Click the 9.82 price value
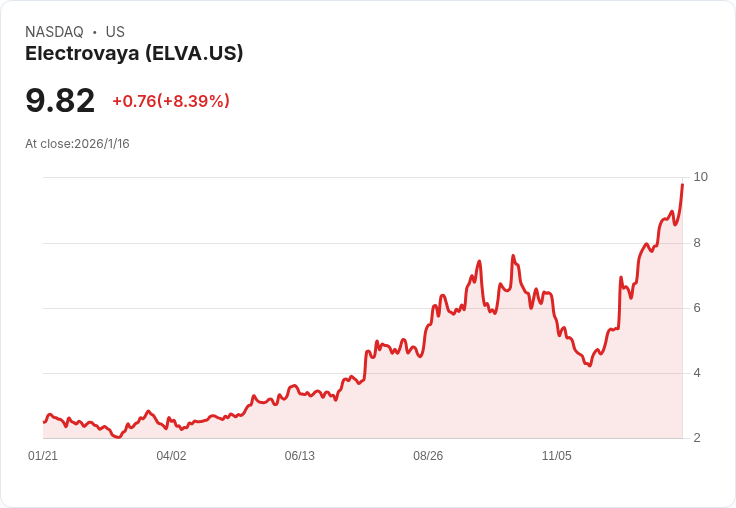Image resolution: width=736 pixels, height=508 pixels. (x=60, y=100)
